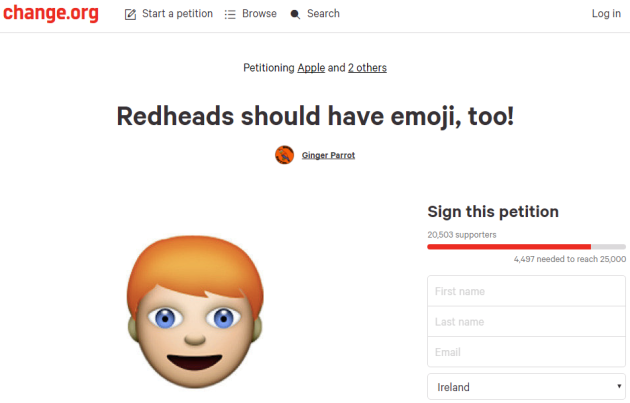Click the change.org logo

pyautogui.click(x=50, y=14)
